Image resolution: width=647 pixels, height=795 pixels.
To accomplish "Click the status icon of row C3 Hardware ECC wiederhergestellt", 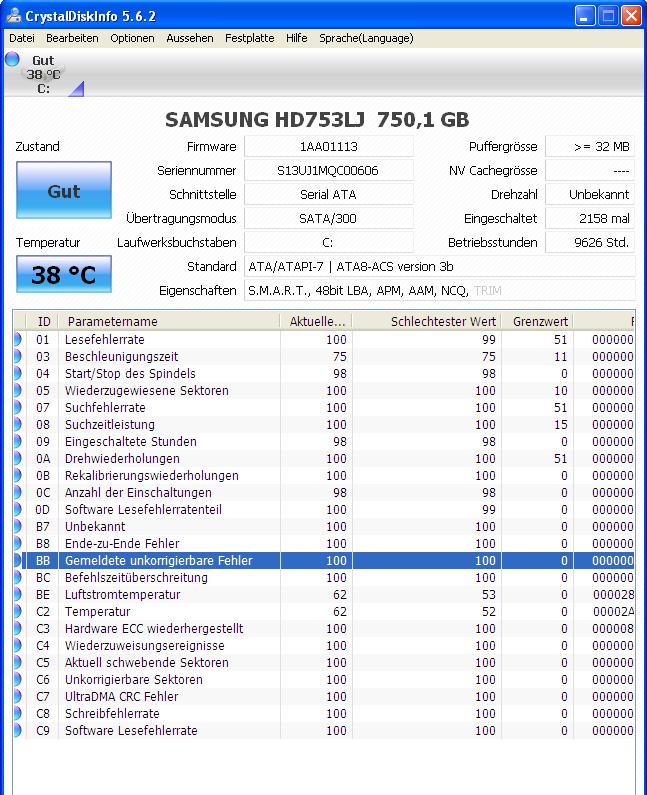I will 18,628.
